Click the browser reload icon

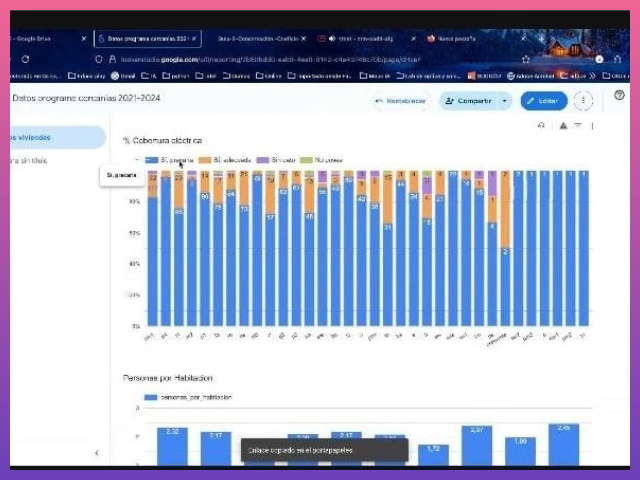[25, 59]
